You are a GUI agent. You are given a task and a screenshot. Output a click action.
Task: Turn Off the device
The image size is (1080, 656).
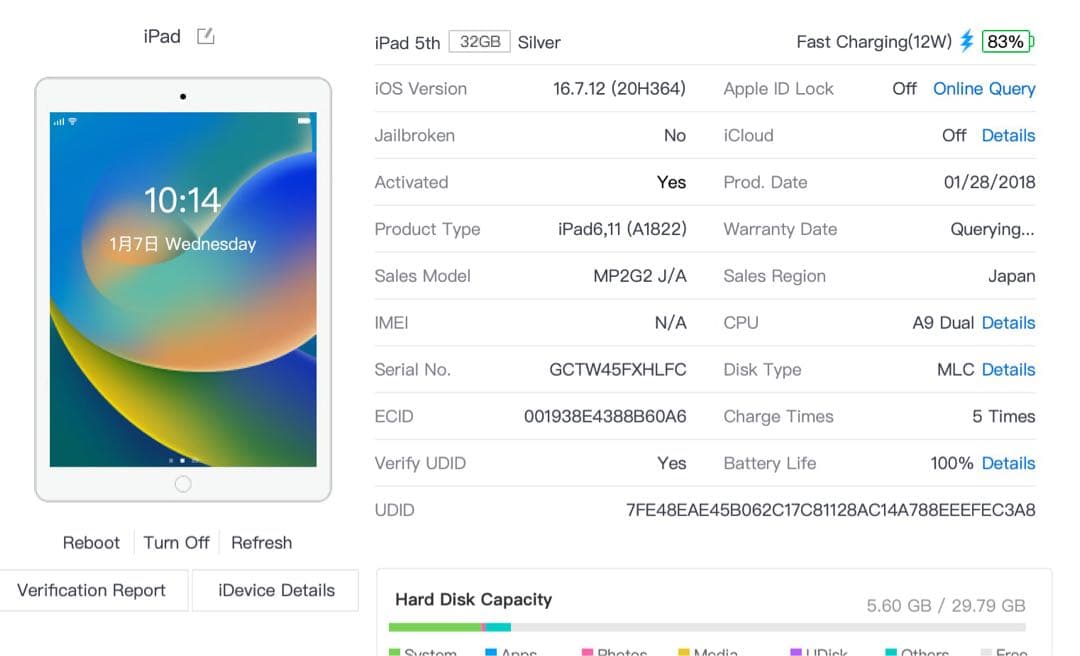pyautogui.click(x=176, y=542)
